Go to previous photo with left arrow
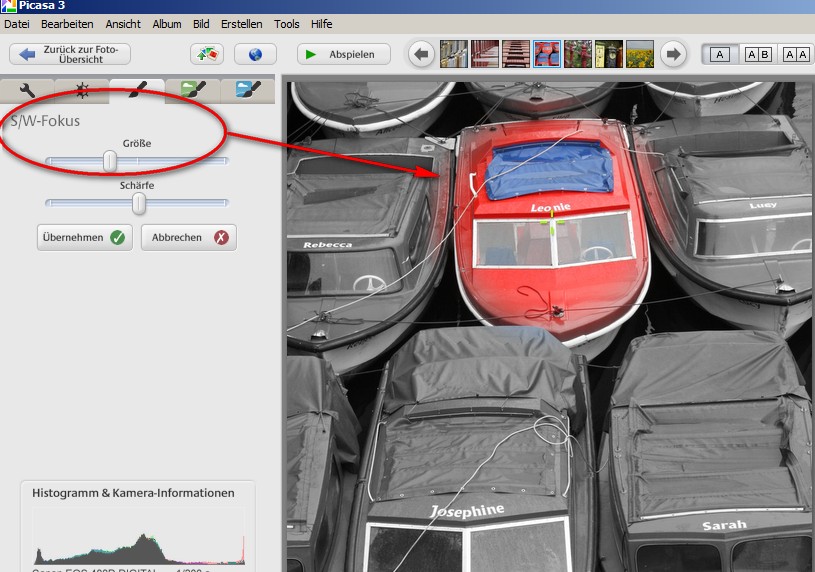The image size is (815, 572). (422, 54)
